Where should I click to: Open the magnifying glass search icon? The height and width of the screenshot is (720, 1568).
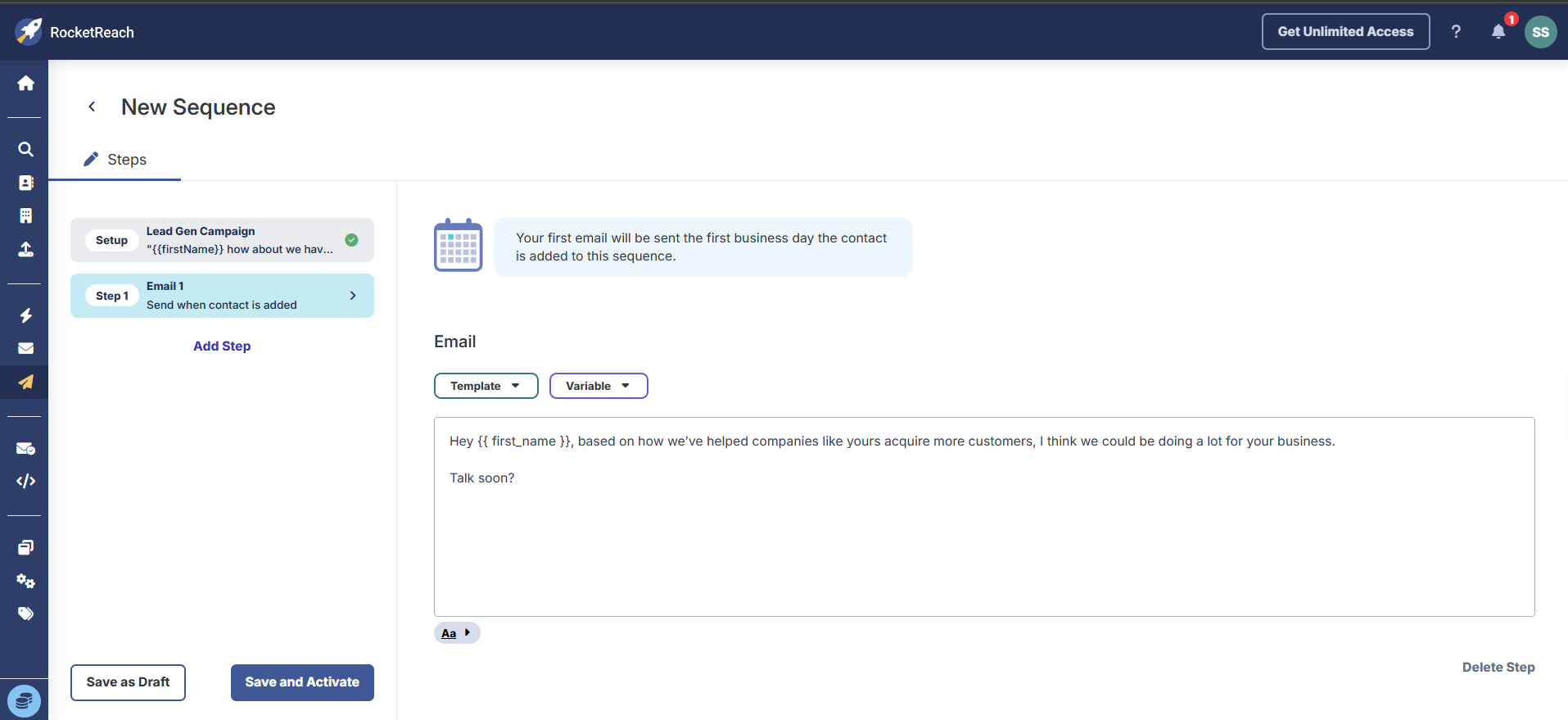point(25,149)
